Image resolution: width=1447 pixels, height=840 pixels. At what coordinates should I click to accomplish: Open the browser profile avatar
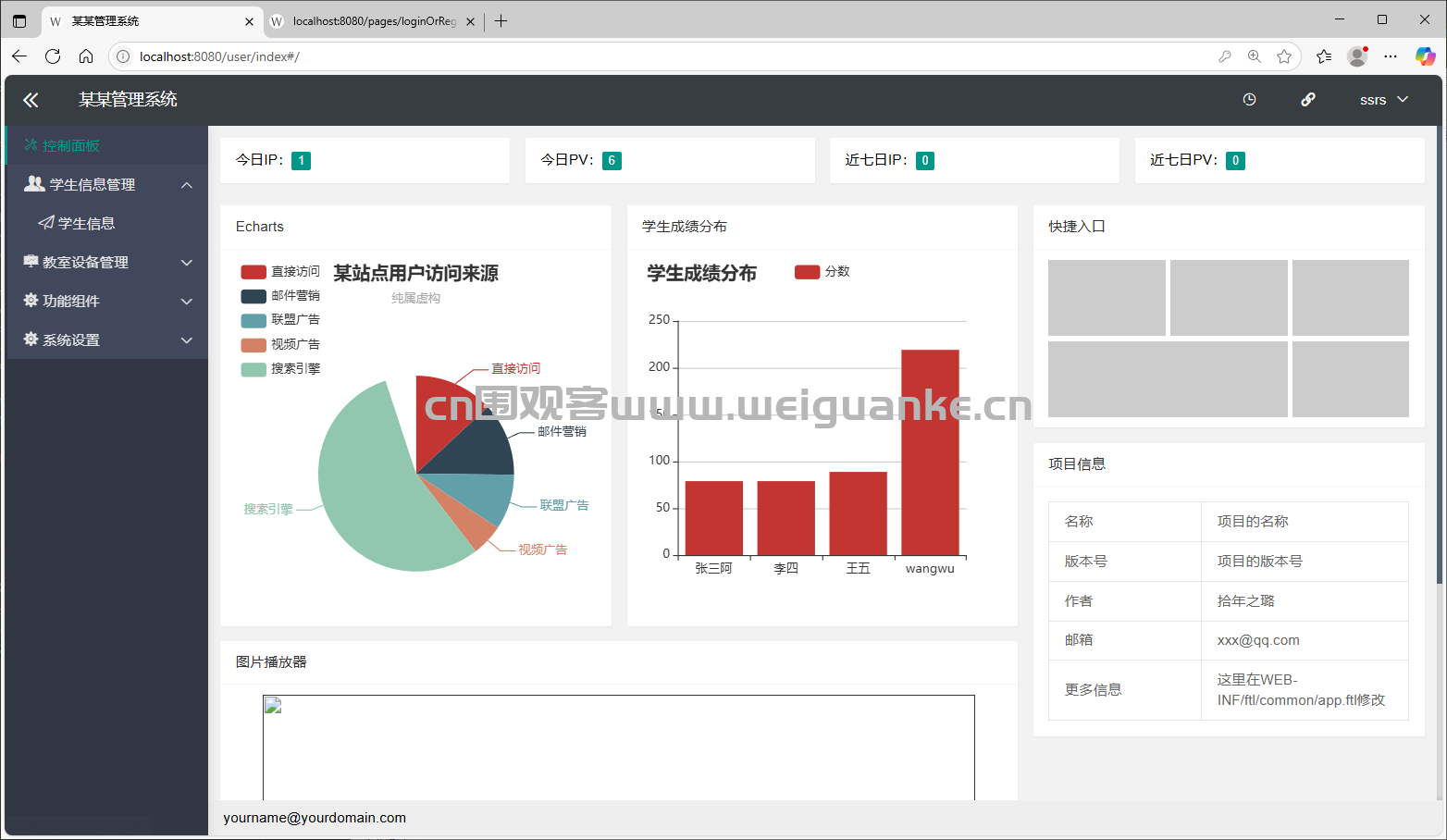[1357, 56]
